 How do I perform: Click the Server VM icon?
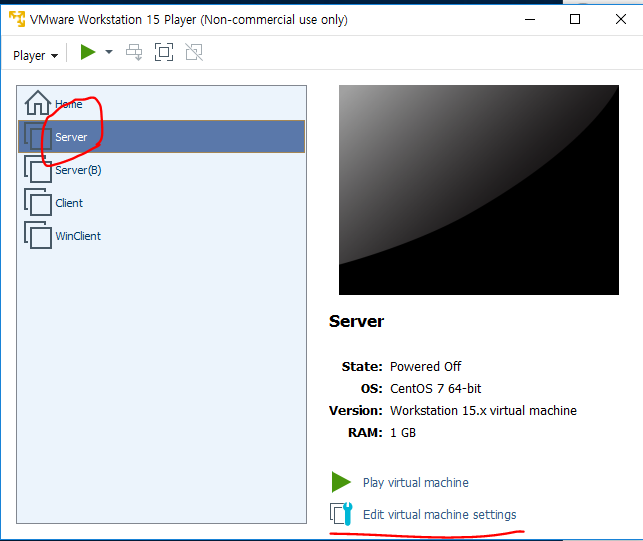coord(38,137)
